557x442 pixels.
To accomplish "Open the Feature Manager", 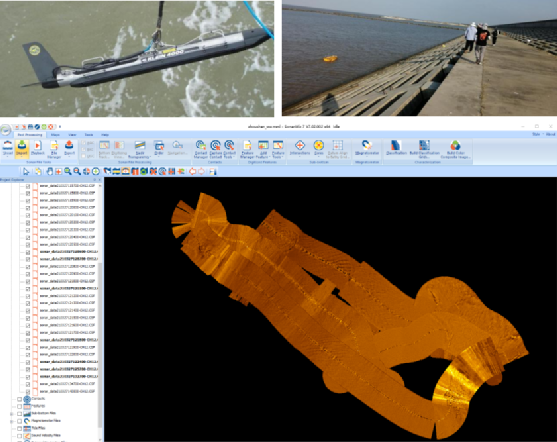I will click(247, 149).
